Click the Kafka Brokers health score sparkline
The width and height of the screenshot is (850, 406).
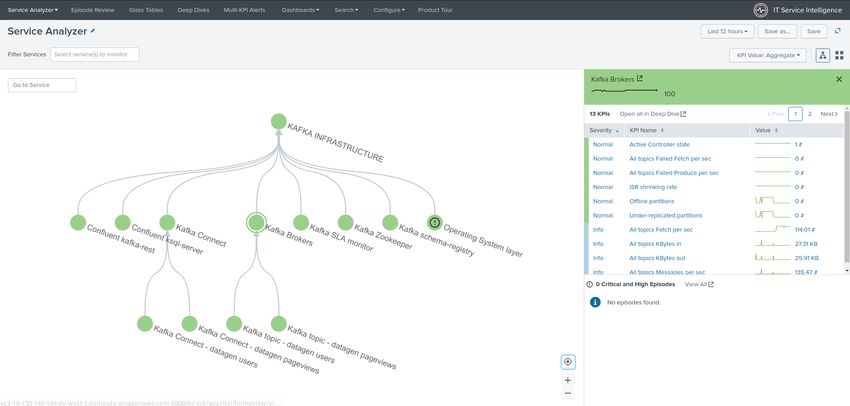tap(624, 91)
